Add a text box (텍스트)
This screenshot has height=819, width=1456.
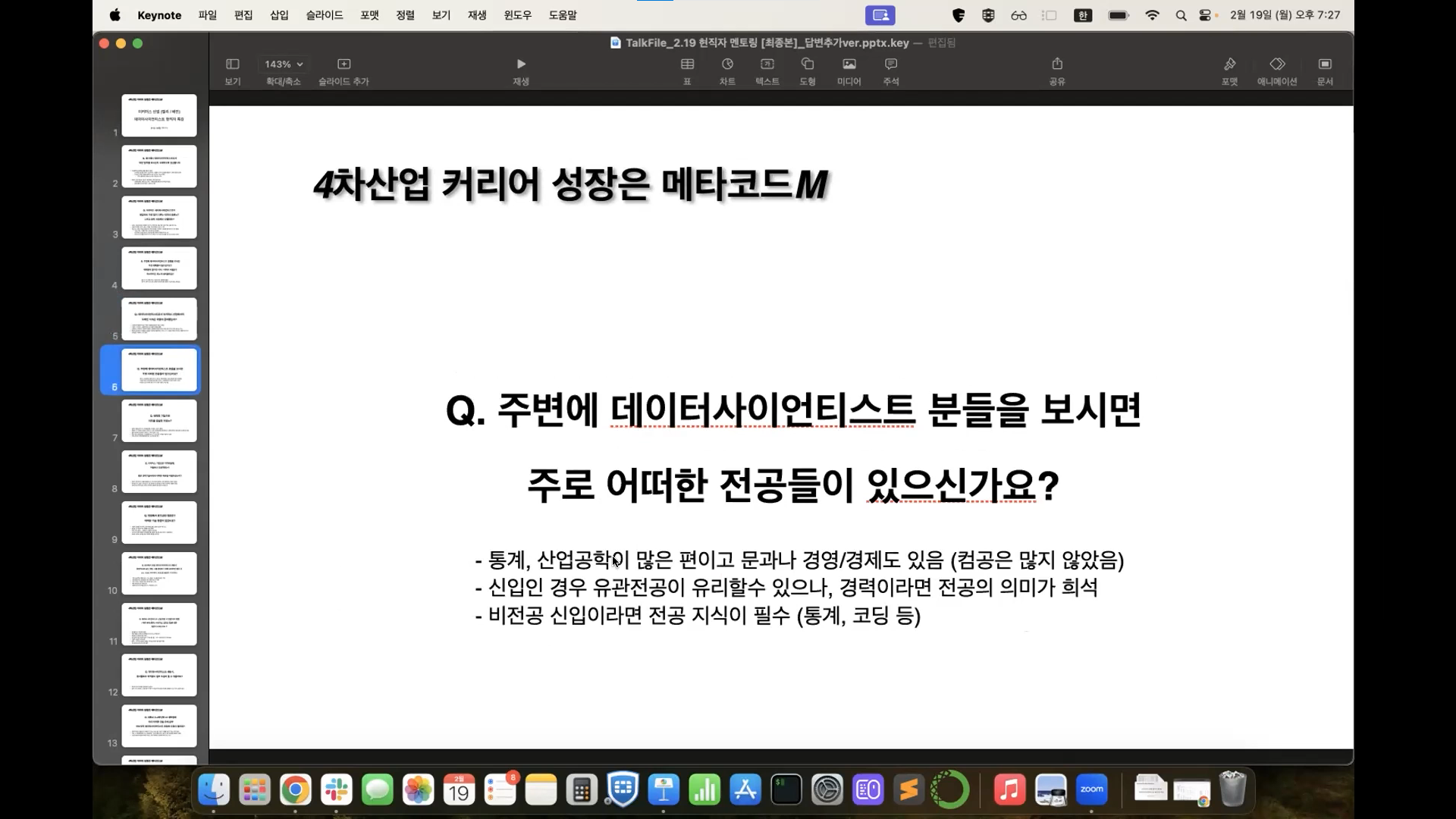coord(767,64)
